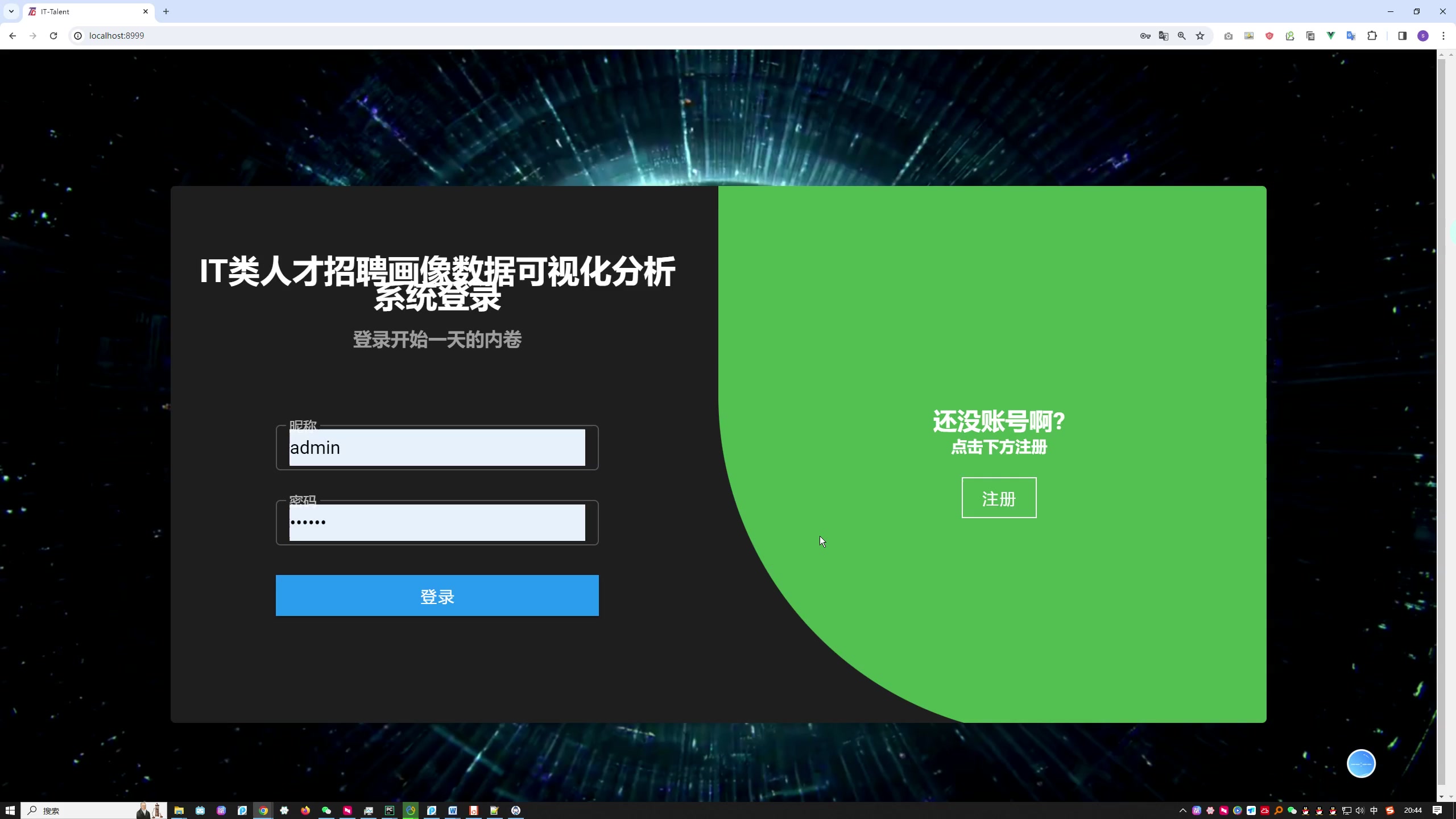The width and height of the screenshot is (1456, 819).
Task: Click the browser refresh/reload icon
Action: (x=53, y=35)
